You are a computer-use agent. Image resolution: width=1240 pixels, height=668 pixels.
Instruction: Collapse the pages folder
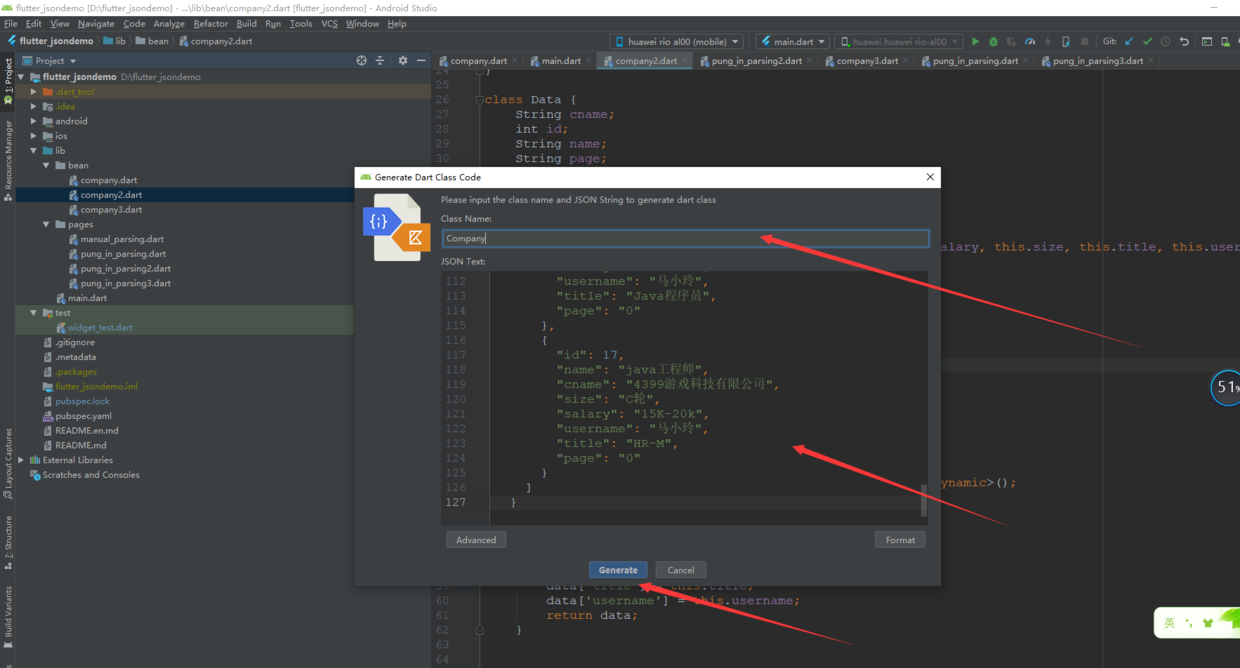point(46,225)
